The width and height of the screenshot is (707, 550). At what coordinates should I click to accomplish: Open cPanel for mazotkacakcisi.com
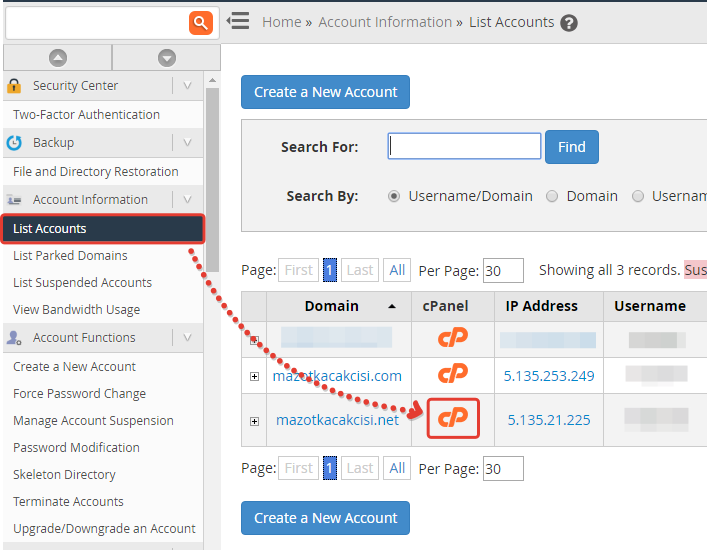pyautogui.click(x=453, y=375)
